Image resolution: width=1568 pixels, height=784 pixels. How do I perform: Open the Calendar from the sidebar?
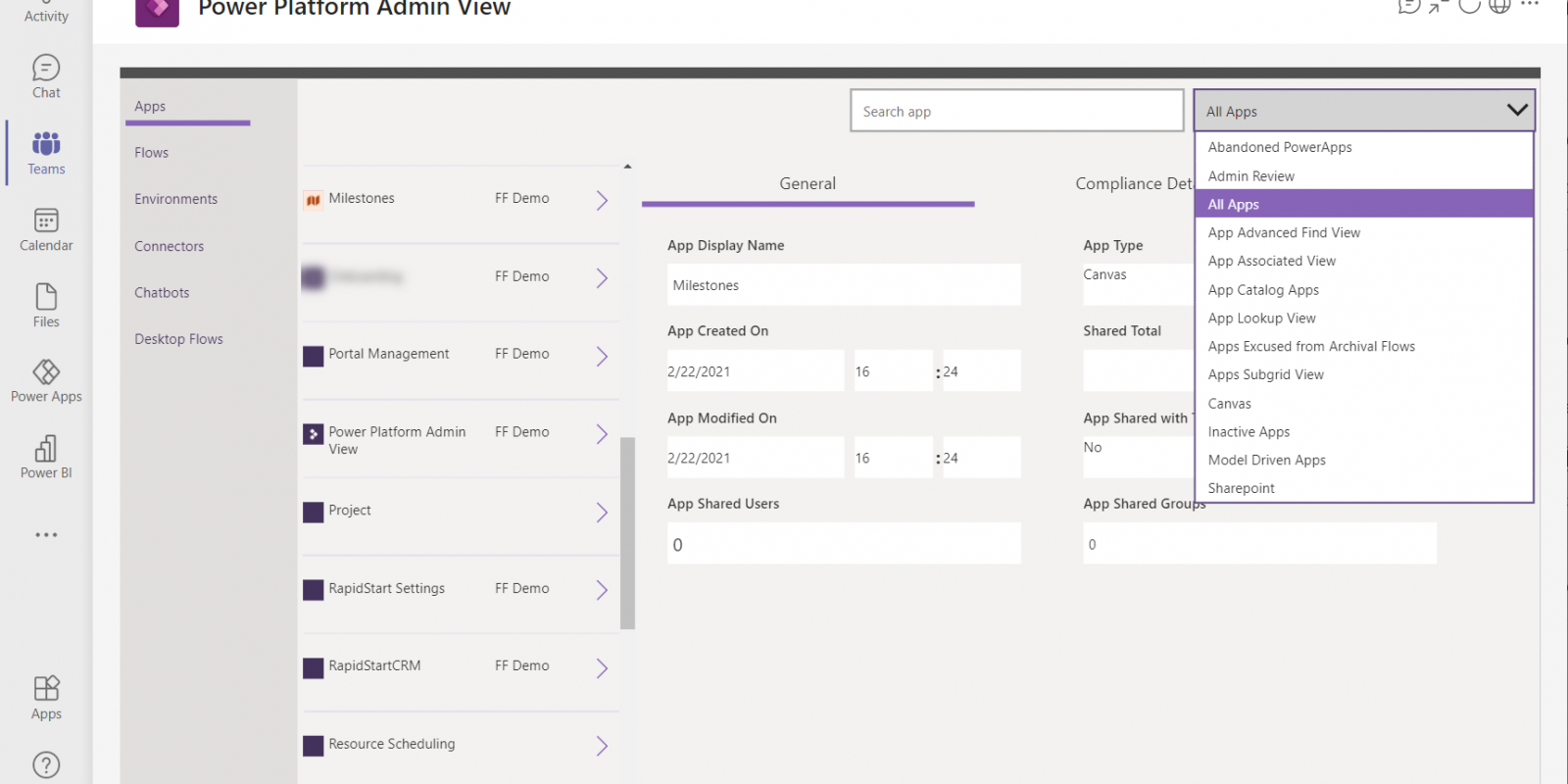46,229
